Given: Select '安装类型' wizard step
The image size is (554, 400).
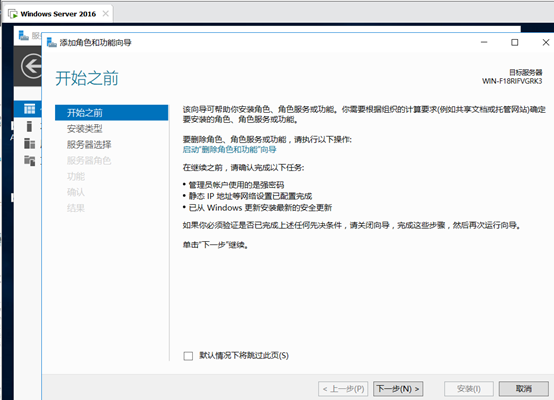Looking at the screenshot, I should tap(84, 129).
